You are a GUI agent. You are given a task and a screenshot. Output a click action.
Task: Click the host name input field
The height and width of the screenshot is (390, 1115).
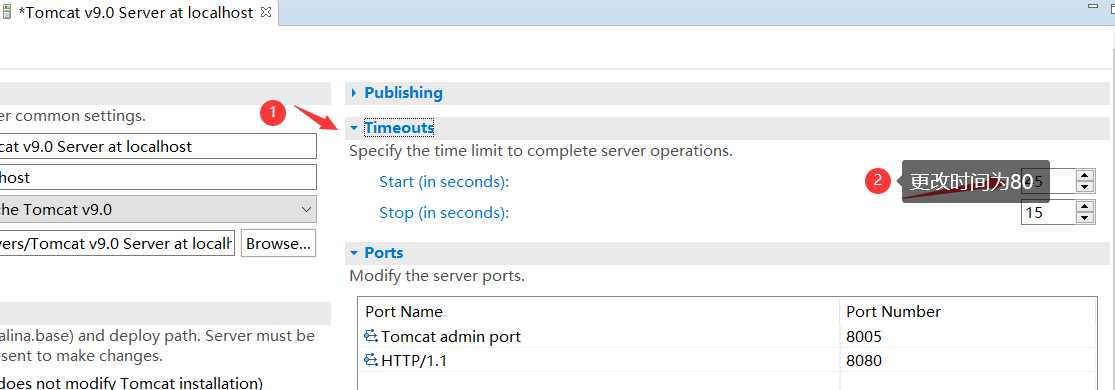pyautogui.click(x=158, y=177)
